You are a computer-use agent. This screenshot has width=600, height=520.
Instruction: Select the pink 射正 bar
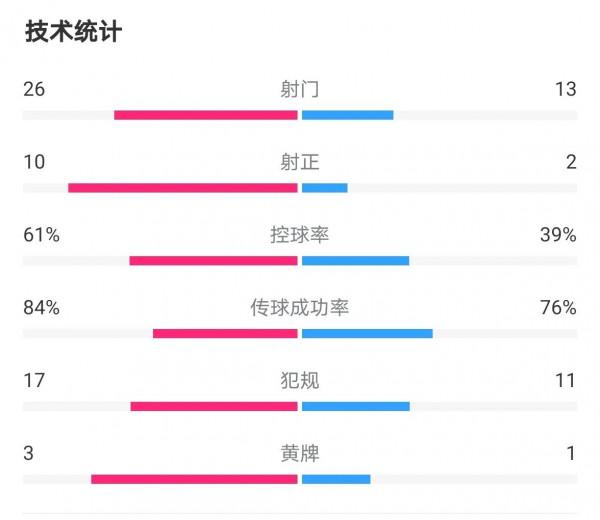[183, 188]
